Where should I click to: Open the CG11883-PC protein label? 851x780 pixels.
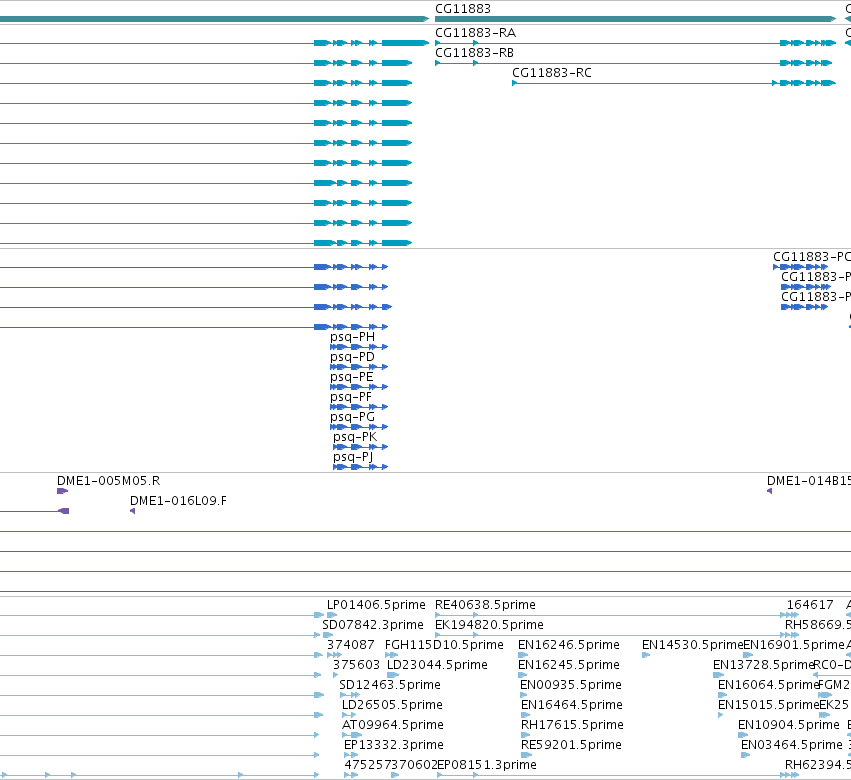pos(811,257)
